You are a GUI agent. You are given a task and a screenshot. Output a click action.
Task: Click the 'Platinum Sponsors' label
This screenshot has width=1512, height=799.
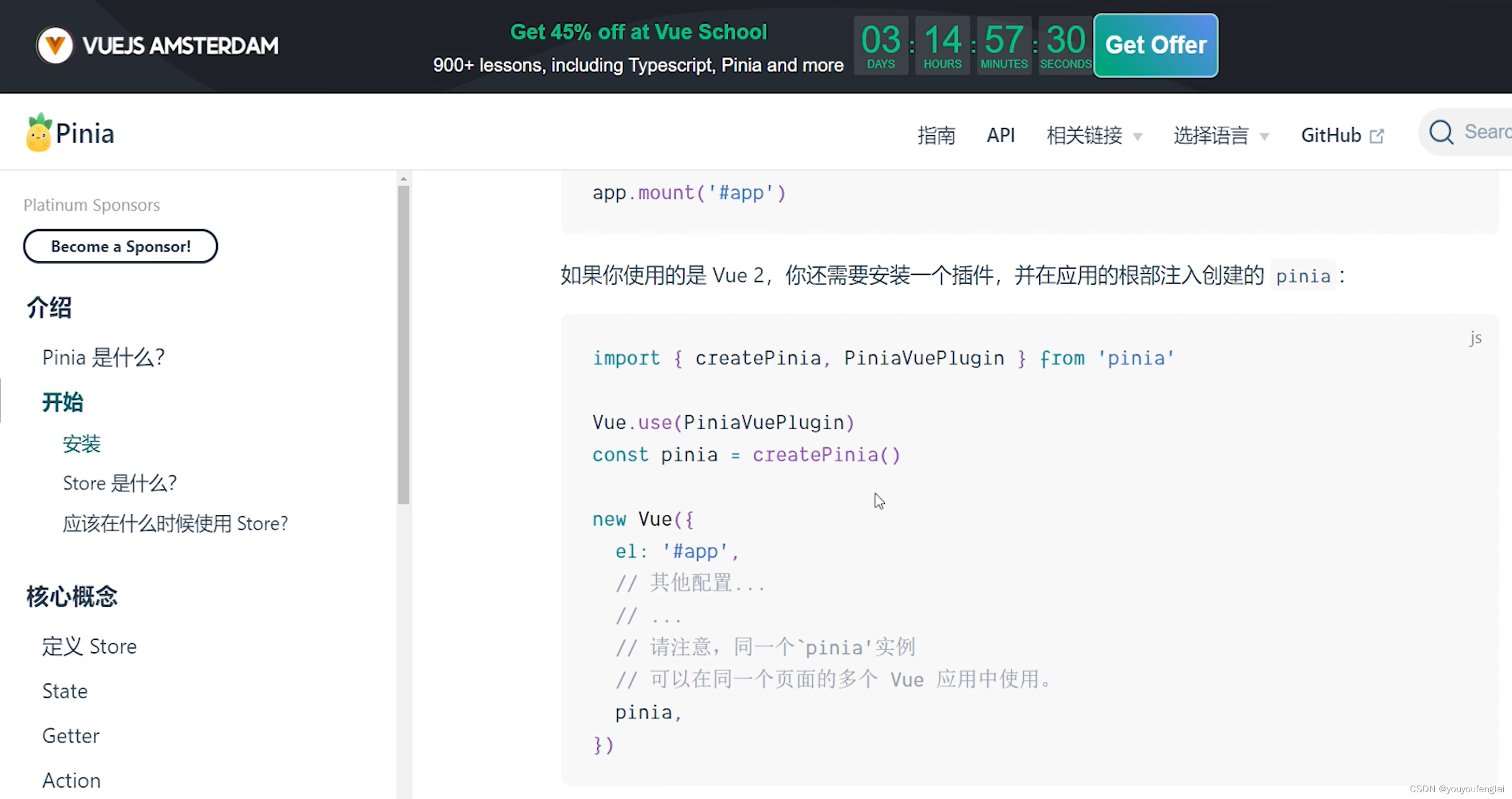pos(92,205)
